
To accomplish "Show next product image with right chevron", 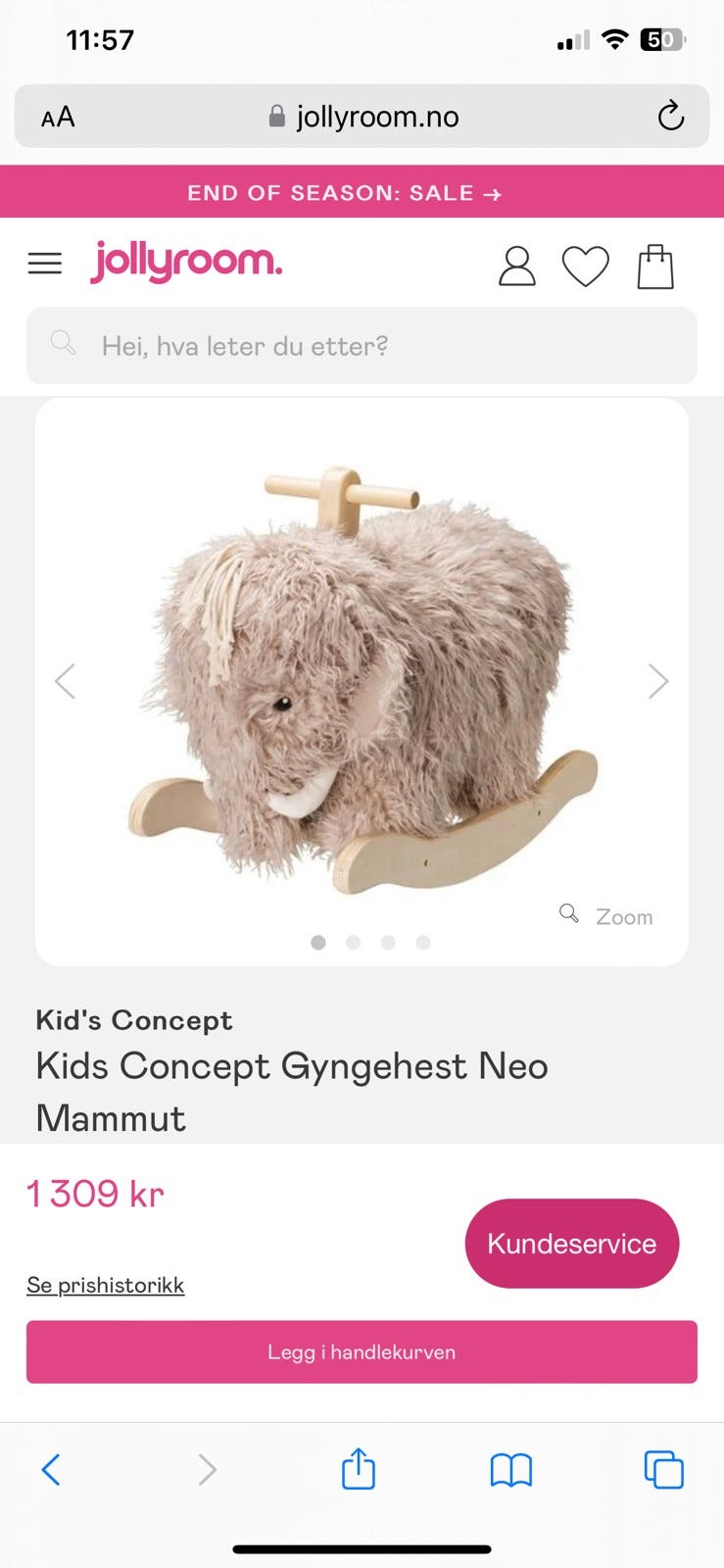I will (658, 680).
